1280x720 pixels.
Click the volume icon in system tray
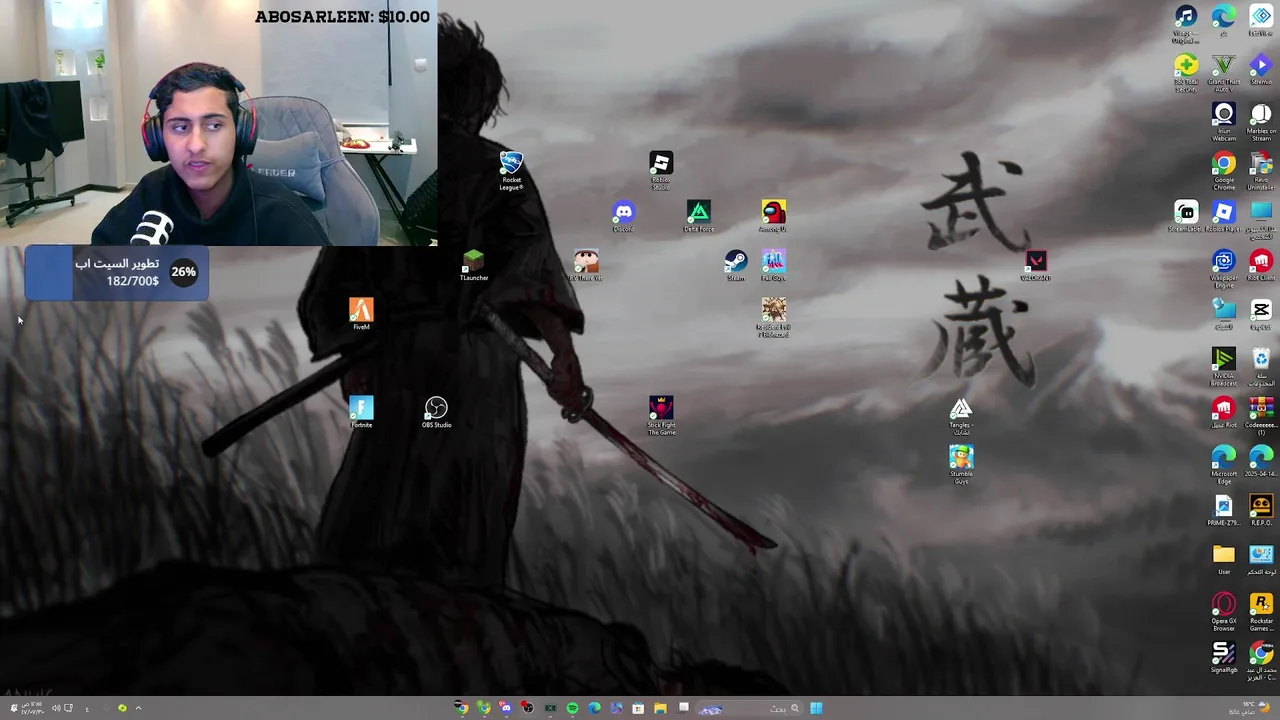point(56,708)
